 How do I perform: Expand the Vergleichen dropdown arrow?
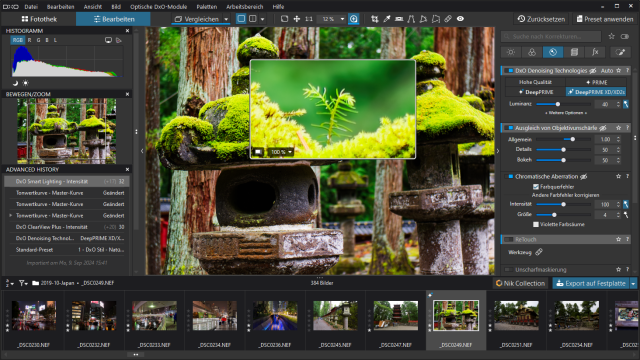pos(226,19)
